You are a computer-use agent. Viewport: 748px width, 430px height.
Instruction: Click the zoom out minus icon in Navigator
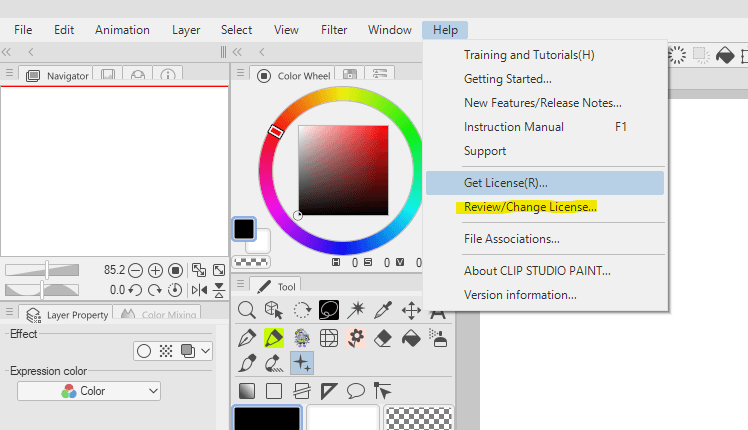(136, 270)
